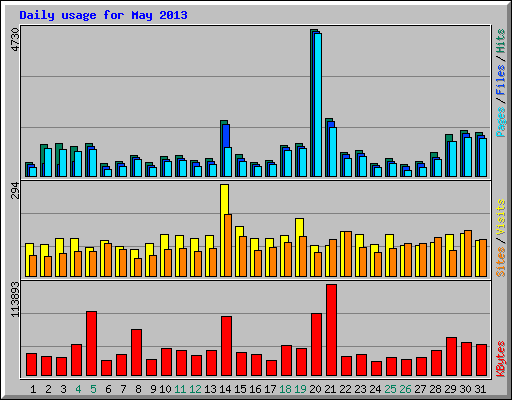Click day label 9 on the x-axis
This screenshot has width=512, height=400.
(x=153, y=389)
